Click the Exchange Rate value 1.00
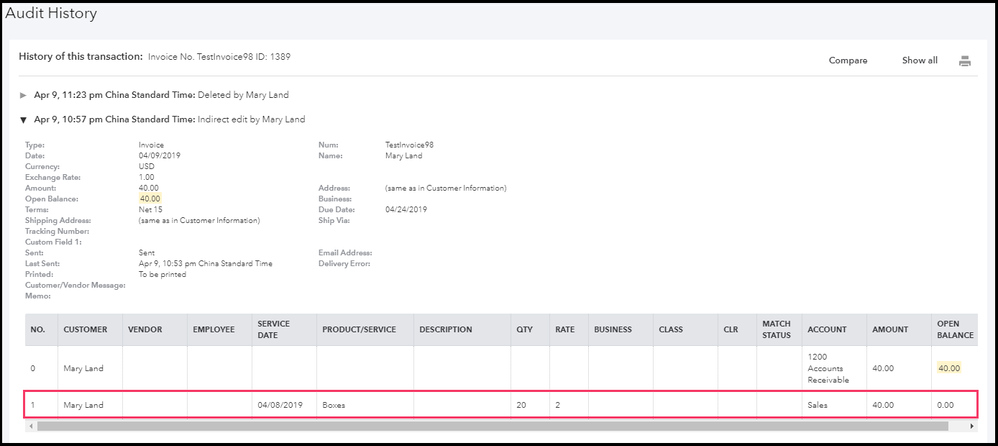The height and width of the screenshot is (446, 998). pyautogui.click(x=146, y=177)
